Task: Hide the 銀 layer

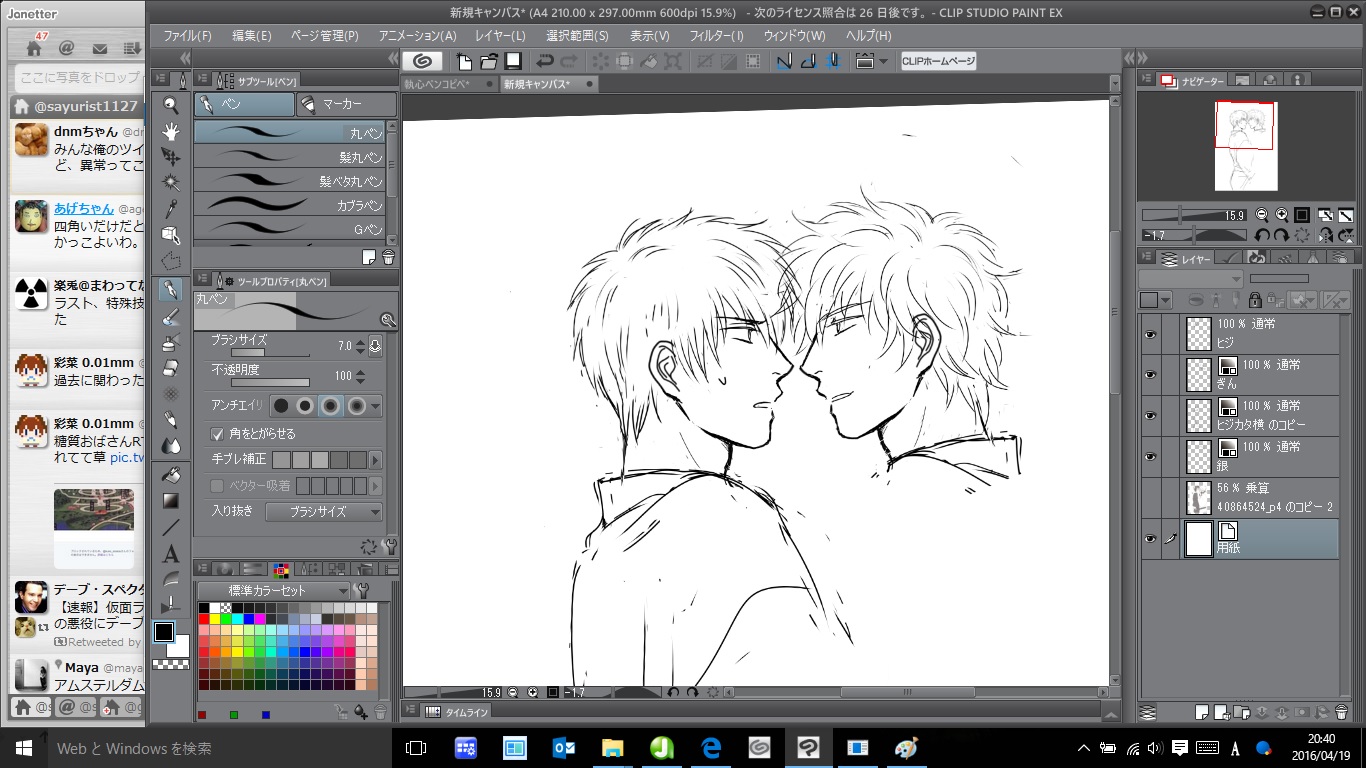Action: pyautogui.click(x=1150, y=456)
